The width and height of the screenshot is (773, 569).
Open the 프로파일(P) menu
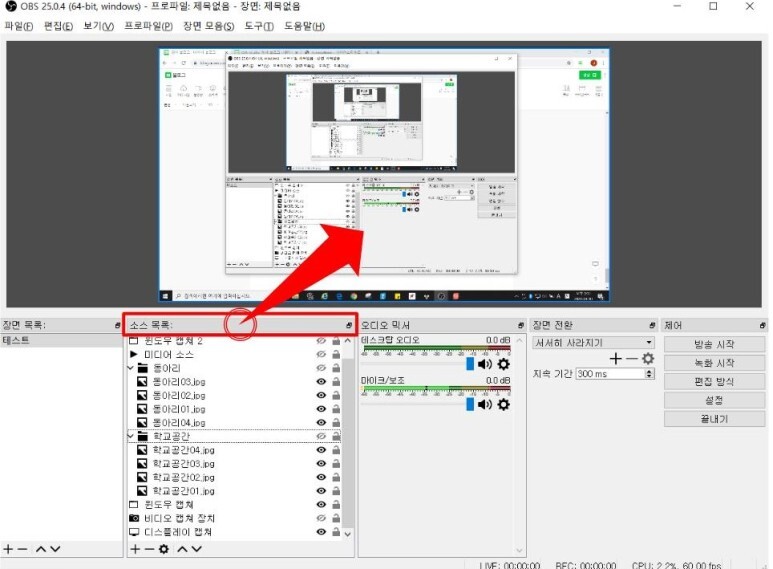(148, 26)
